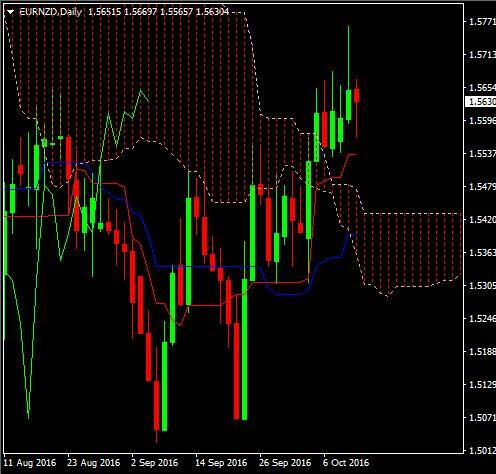Select the 23 Aug 2016 date label
The width and height of the screenshot is (496, 474).
[94, 463]
